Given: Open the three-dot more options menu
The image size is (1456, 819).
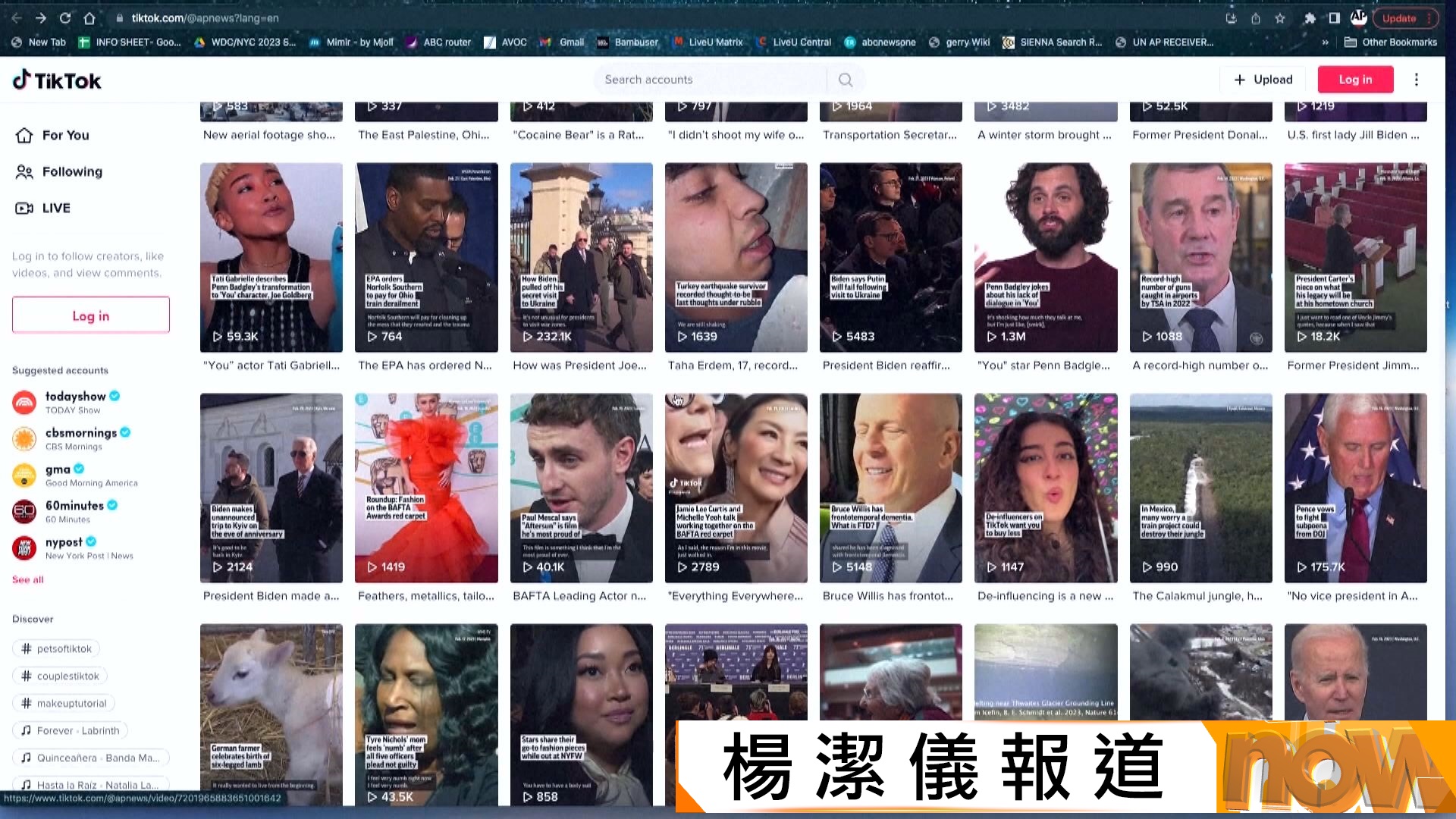Looking at the screenshot, I should click(x=1417, y=80).
